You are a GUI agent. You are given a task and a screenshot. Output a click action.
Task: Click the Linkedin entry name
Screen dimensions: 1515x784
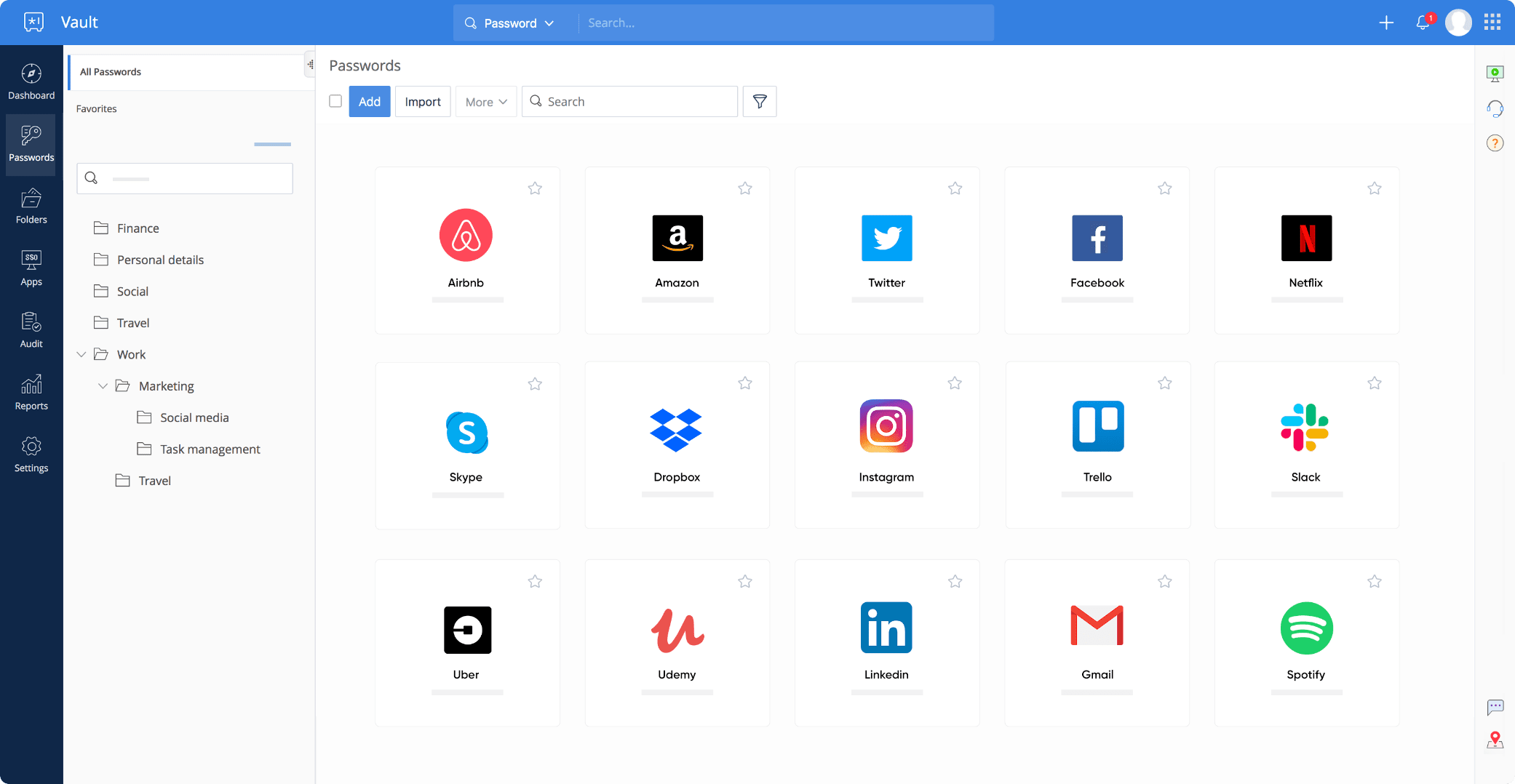click(886, 675)
